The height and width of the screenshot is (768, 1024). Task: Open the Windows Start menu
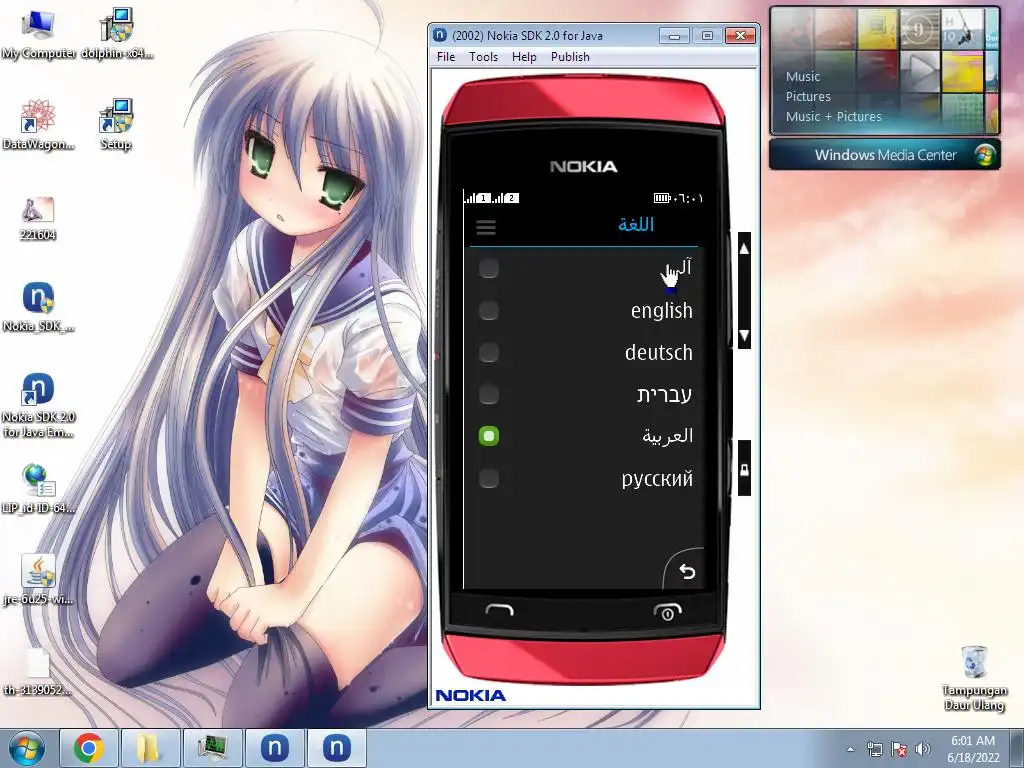coord(26,748)
